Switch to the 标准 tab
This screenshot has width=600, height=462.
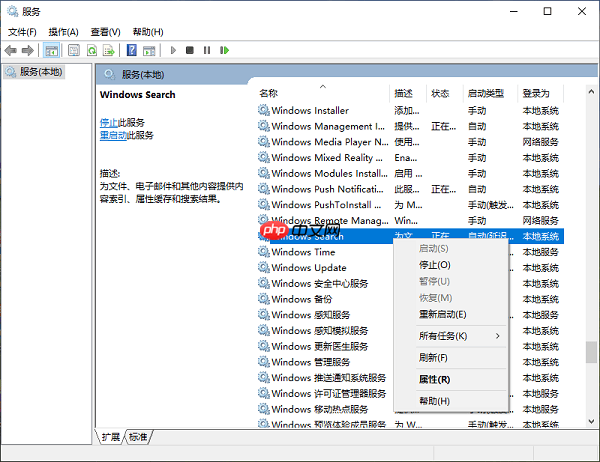pos(138,437)
